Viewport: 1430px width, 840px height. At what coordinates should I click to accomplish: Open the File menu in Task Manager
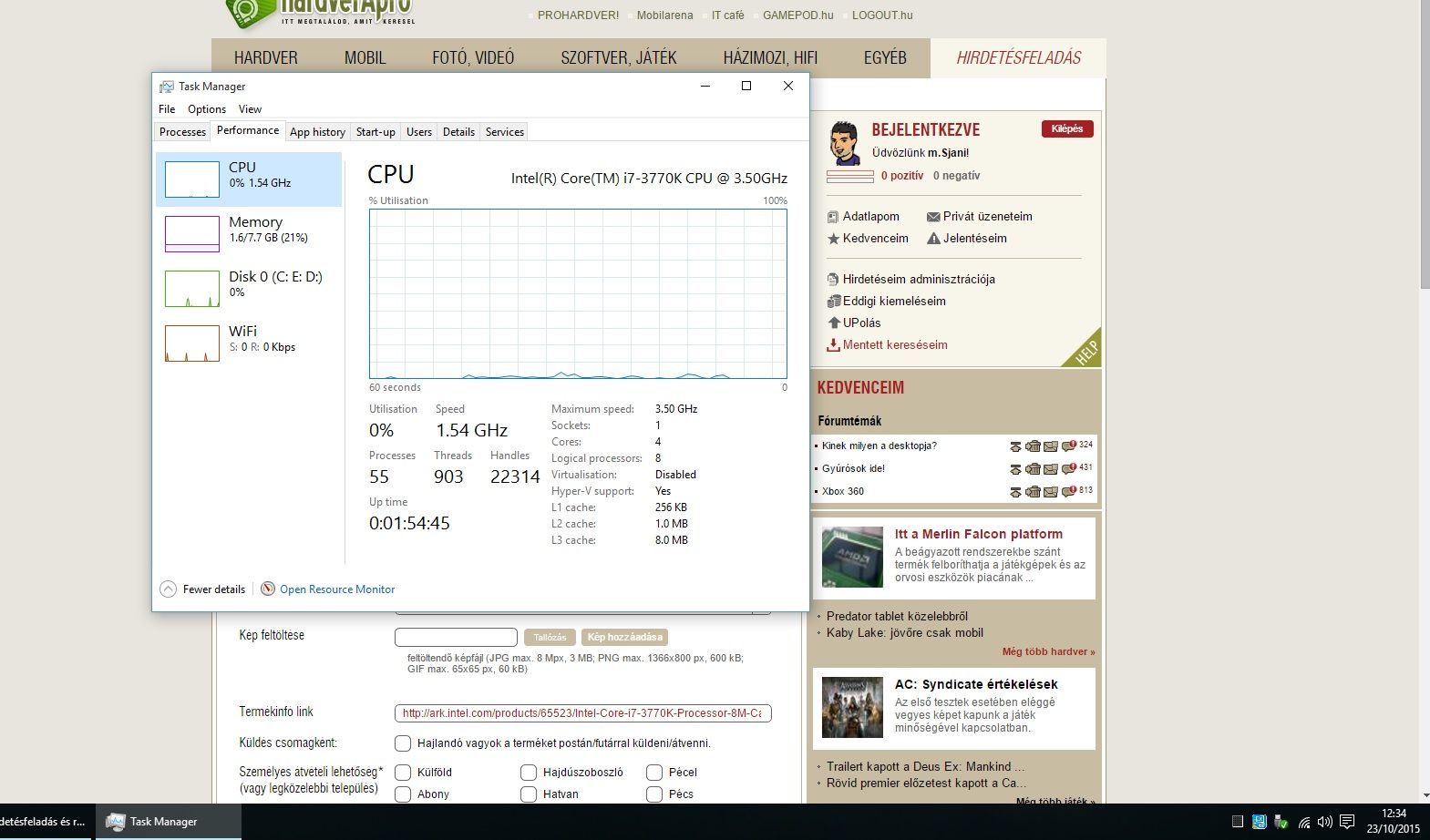[167, 108]
